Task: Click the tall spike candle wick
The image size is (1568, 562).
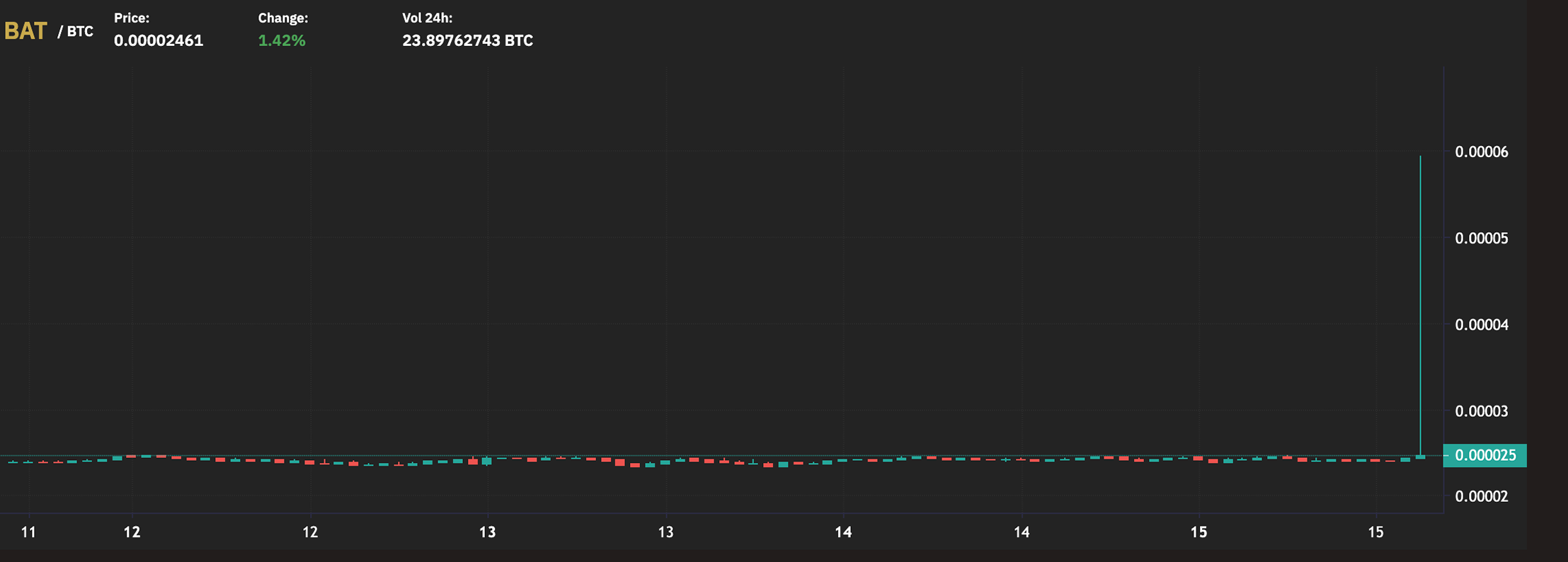Action: [x=1420, y=304]
